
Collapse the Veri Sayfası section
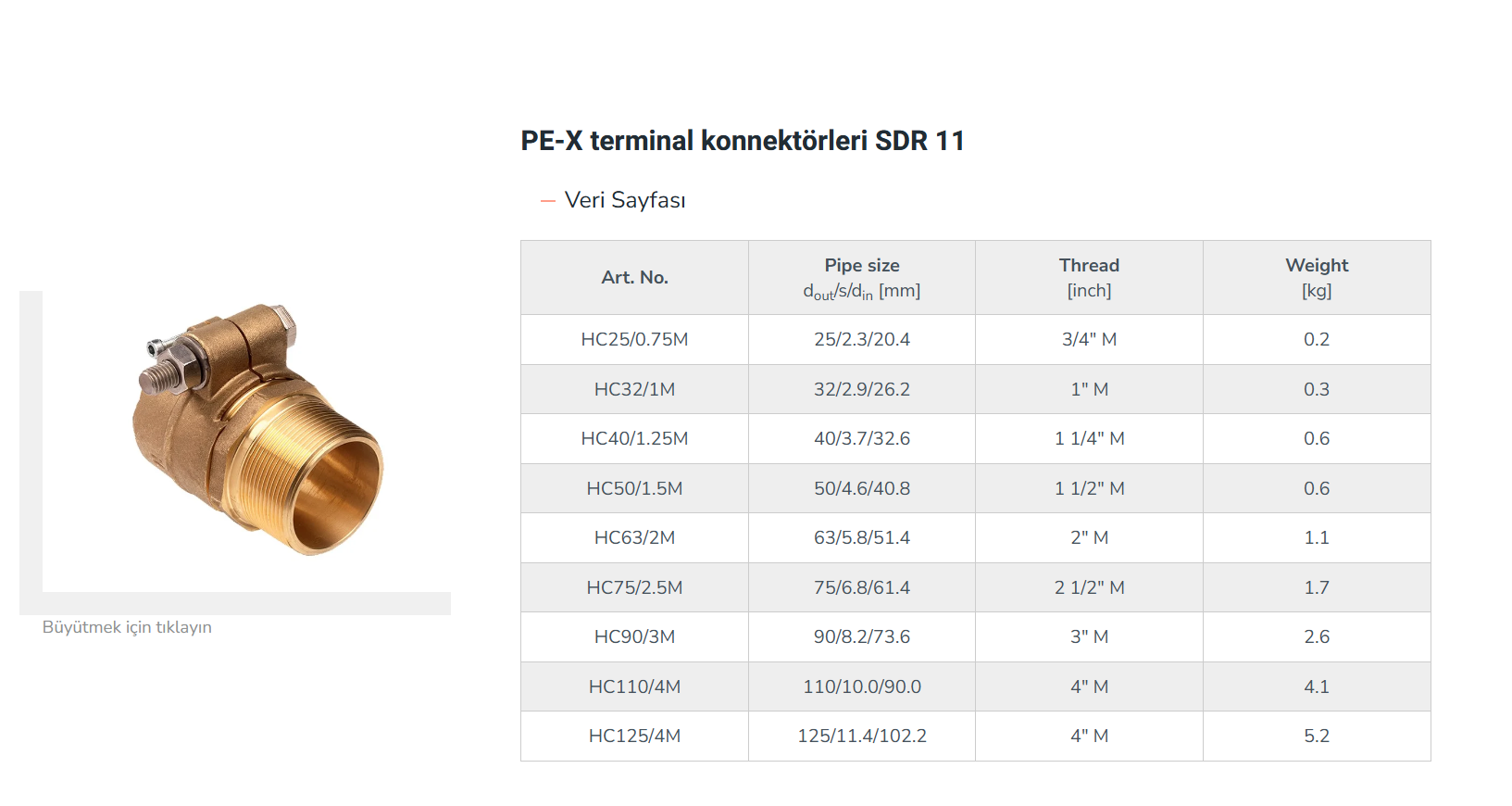coord(625,200)
